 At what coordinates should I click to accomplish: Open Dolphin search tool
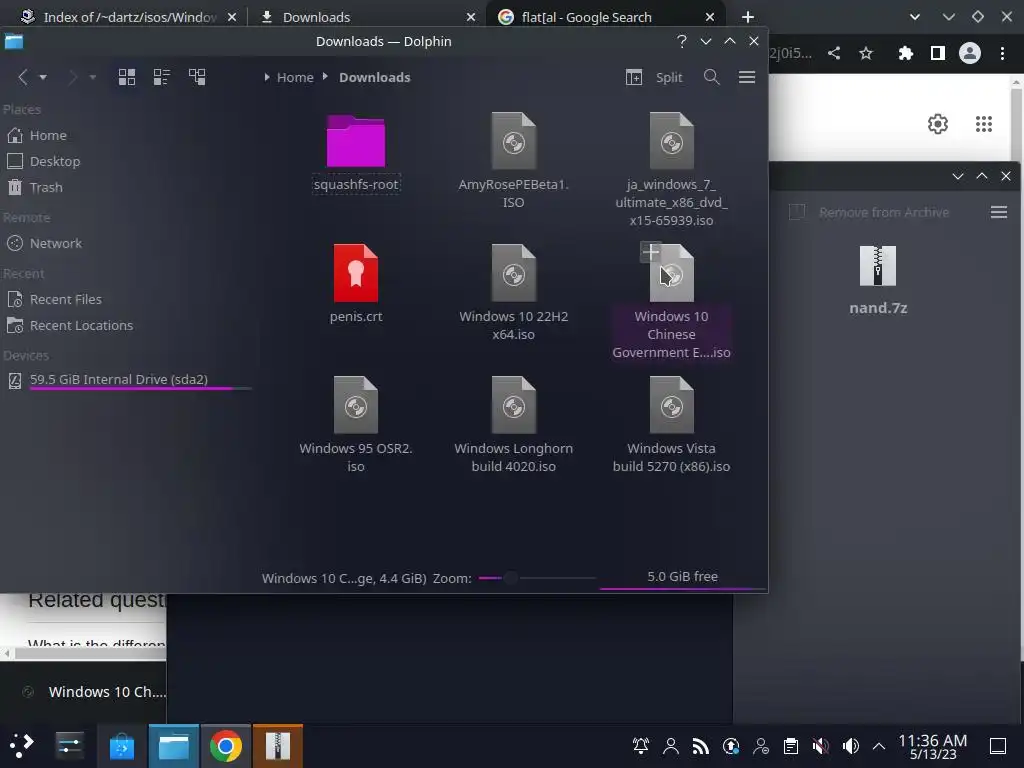[712, 77]
